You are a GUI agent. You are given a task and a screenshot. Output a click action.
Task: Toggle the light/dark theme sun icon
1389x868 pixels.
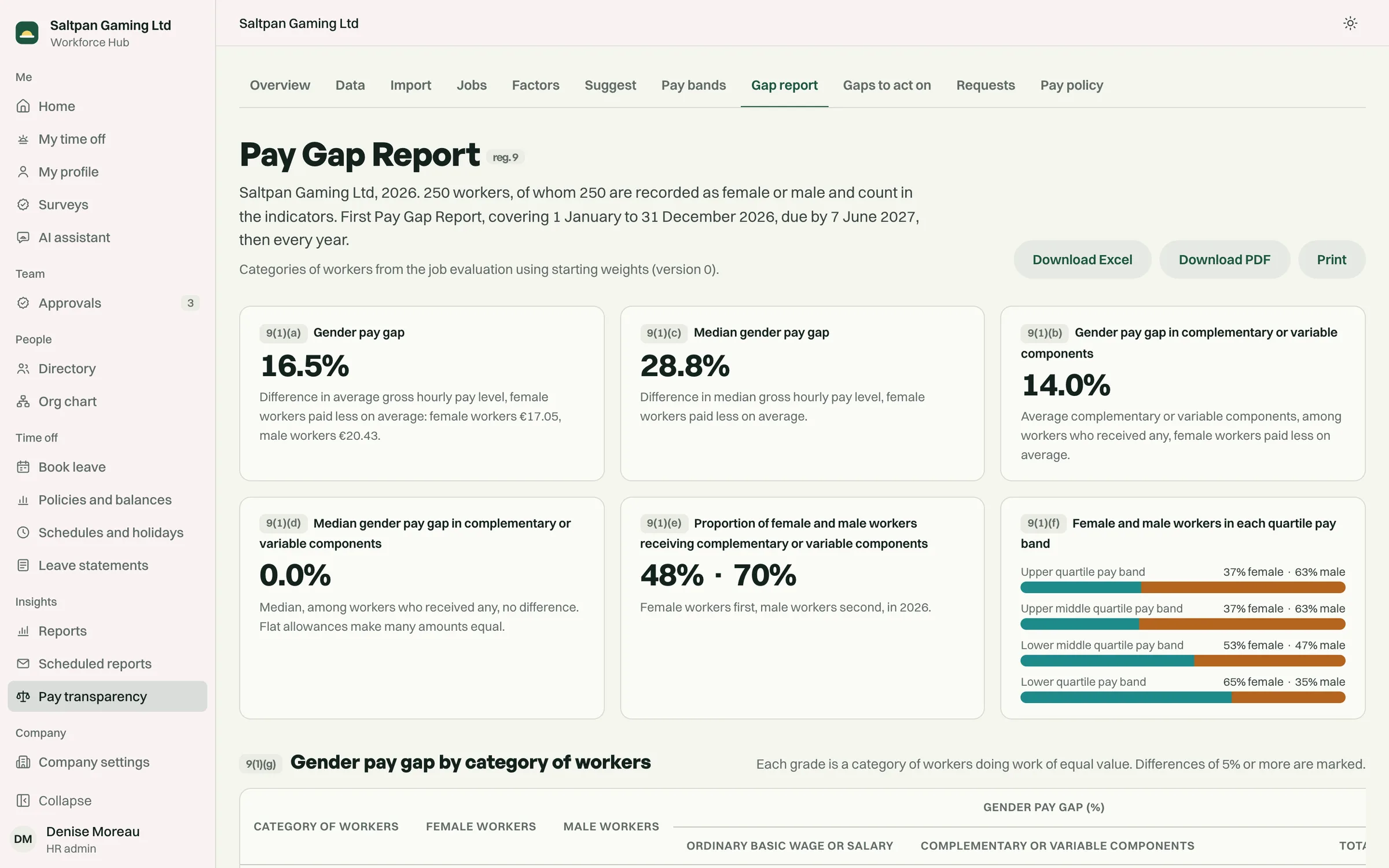click(x=1350, y=23)
